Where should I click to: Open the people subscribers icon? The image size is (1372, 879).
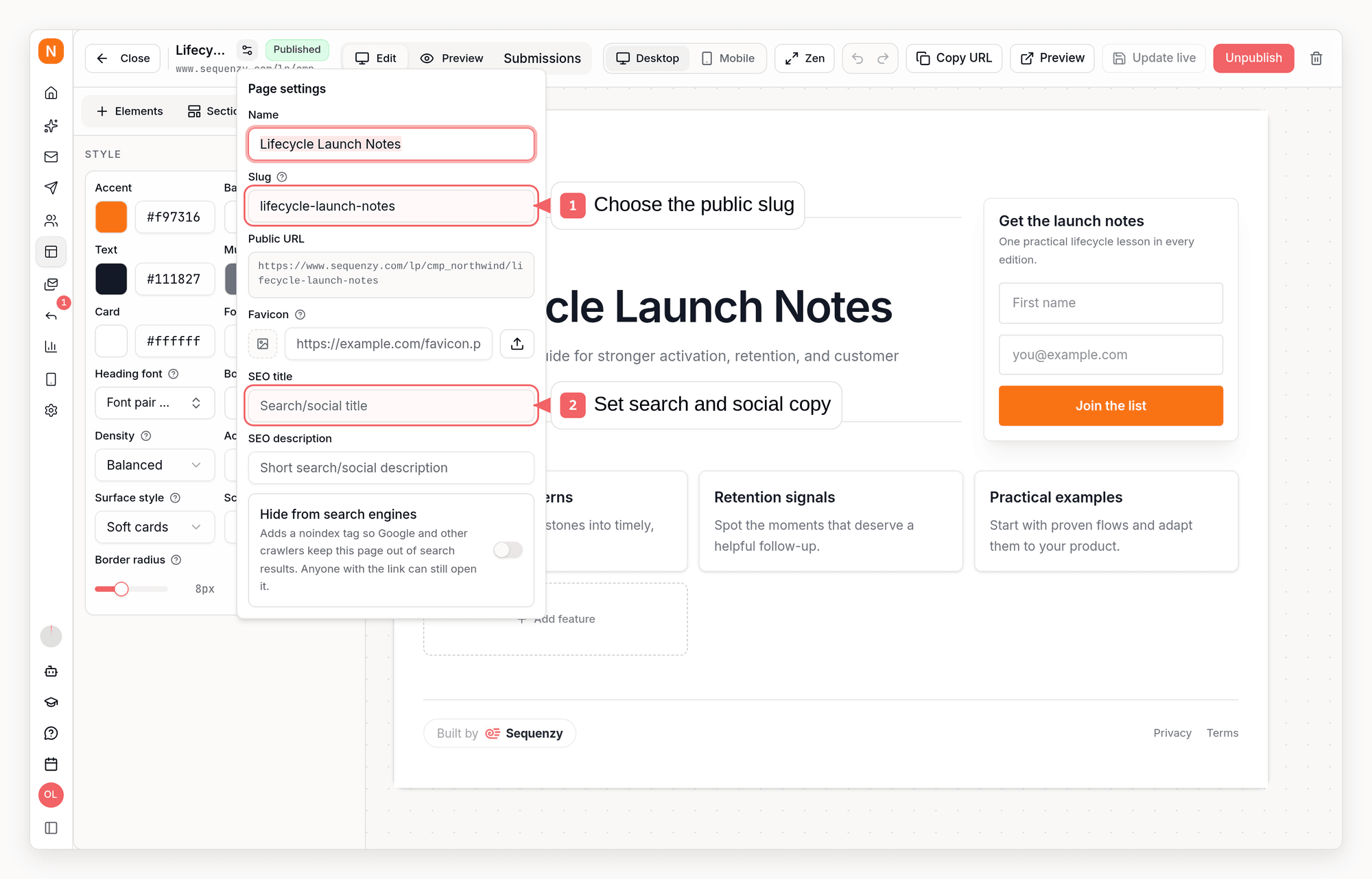click(51, 221)
